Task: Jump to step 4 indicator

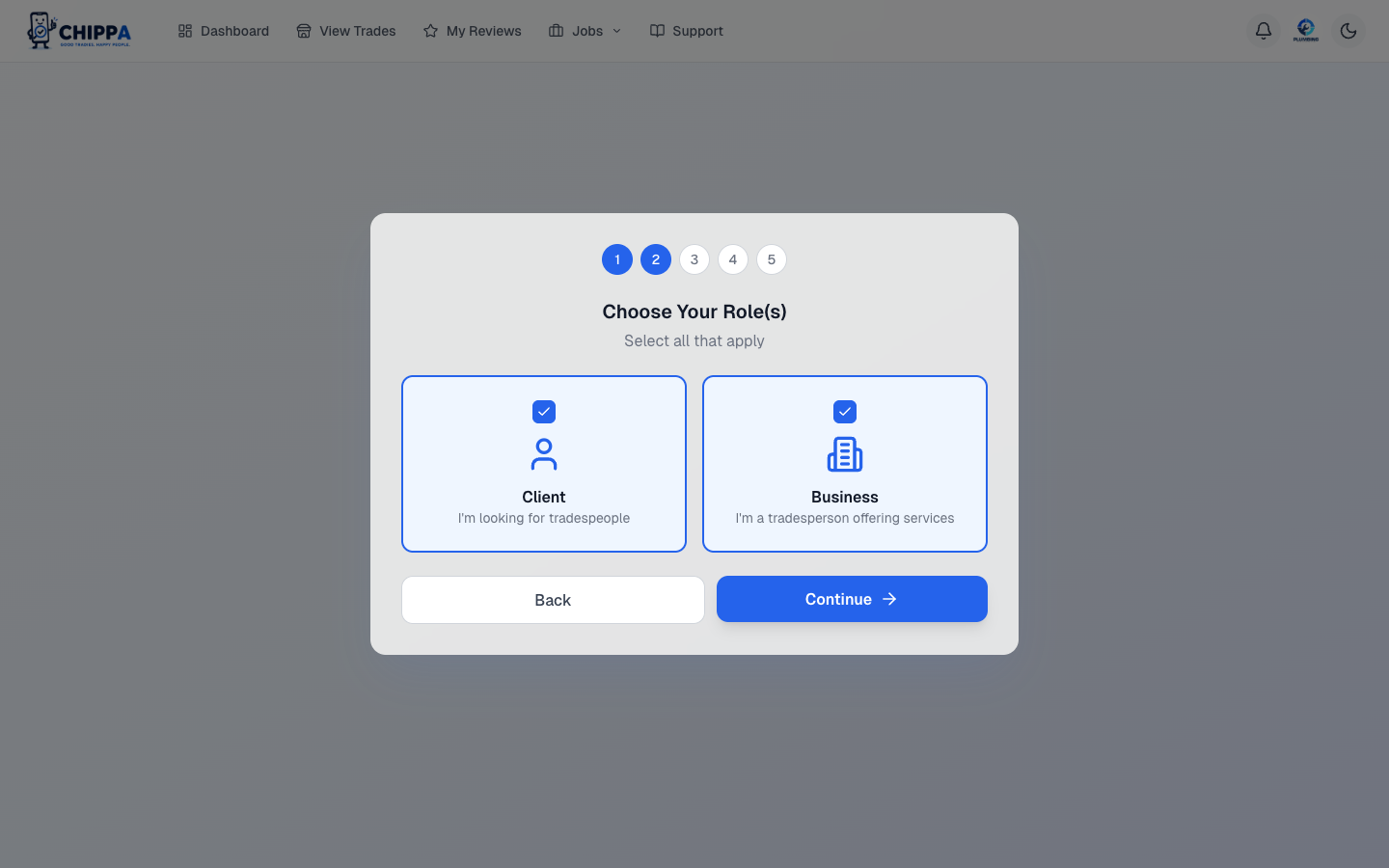Action: [733, 259]
